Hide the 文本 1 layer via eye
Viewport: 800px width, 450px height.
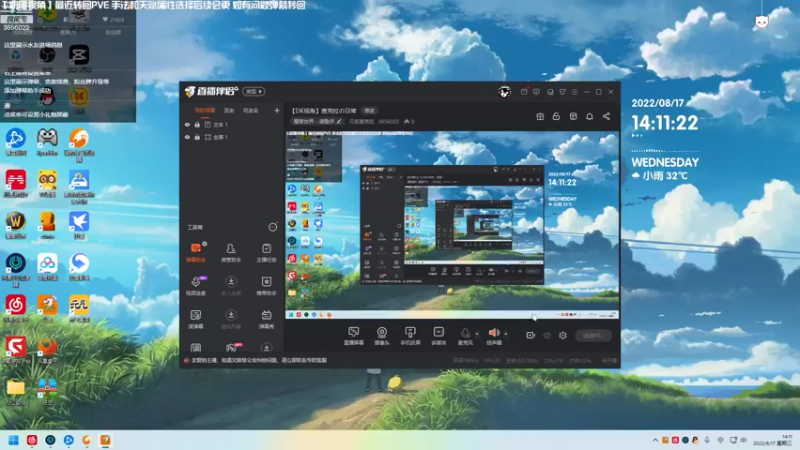pos(187,124)
